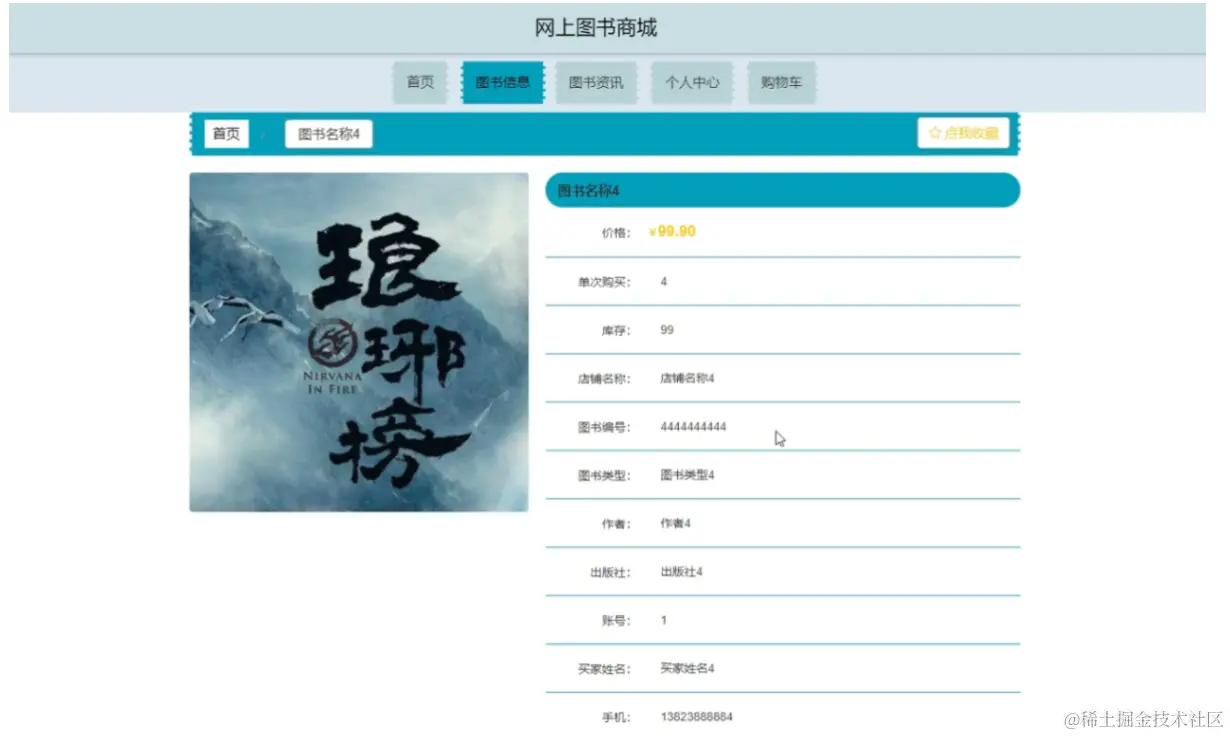Click the 账号 value 1
The width and height of the screenshot is (1230, 736).
pos(664,620)
